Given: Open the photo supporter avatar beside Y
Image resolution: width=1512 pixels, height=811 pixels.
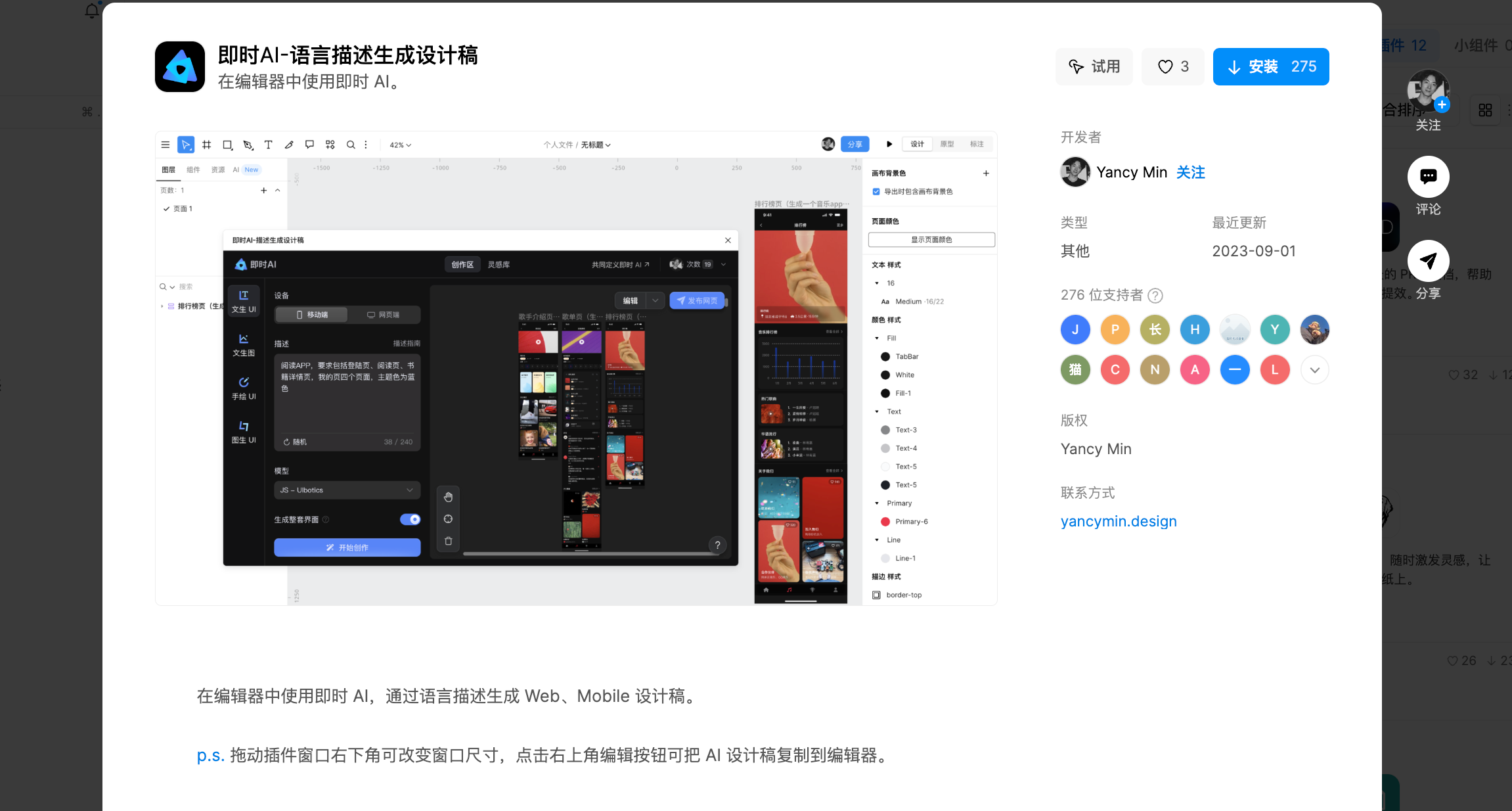Looking at the screenshot, I should (x=1315, y=330).
